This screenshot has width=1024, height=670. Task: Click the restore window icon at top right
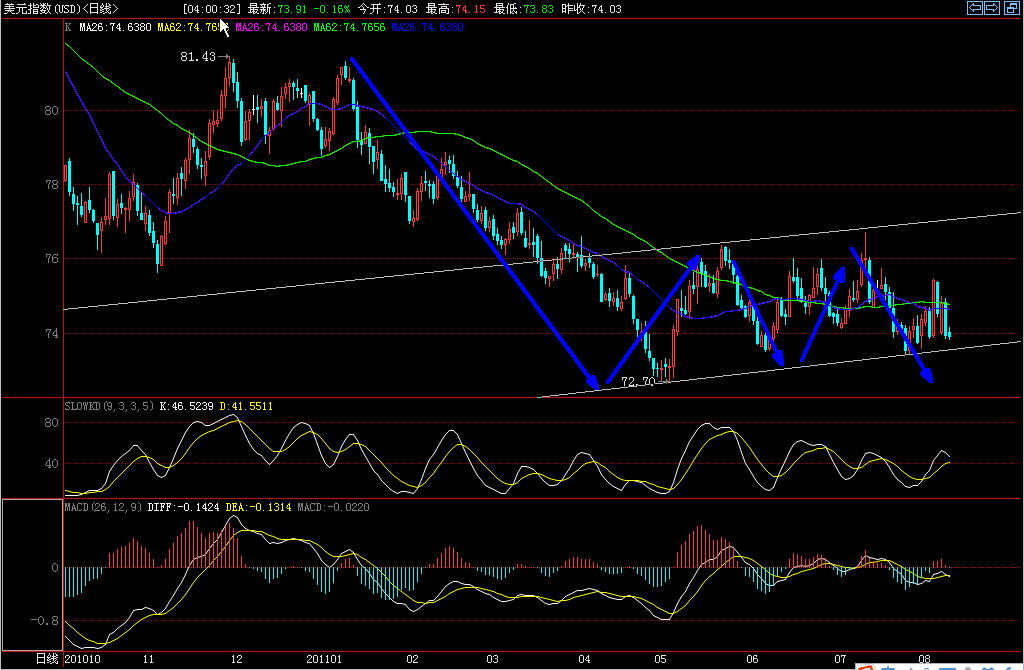click(1012, 8)
